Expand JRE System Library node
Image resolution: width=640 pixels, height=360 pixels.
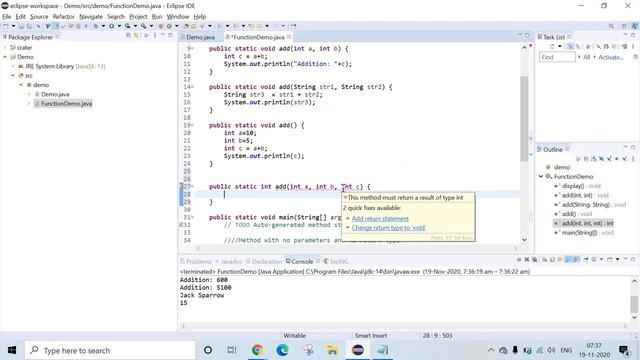coord(13,66)
